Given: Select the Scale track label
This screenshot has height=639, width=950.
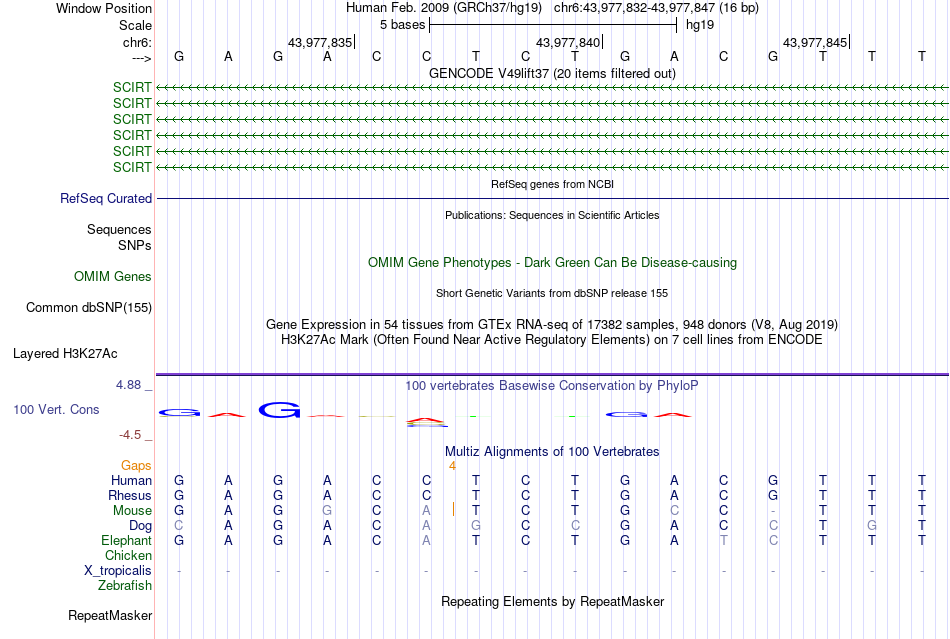Looking at the screenshot, I should [135, 25].
